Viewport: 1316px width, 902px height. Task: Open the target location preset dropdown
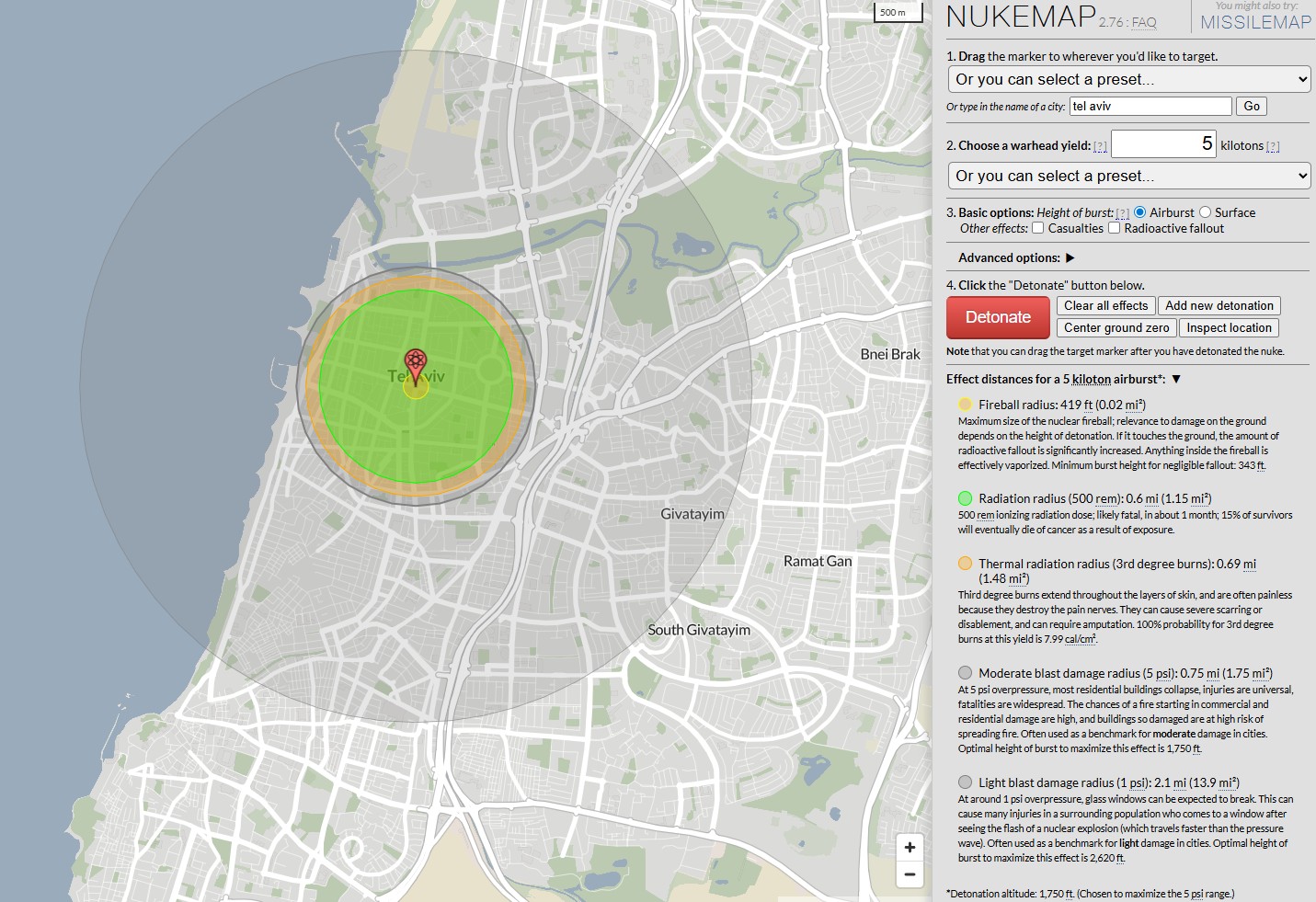(1128, 79)
